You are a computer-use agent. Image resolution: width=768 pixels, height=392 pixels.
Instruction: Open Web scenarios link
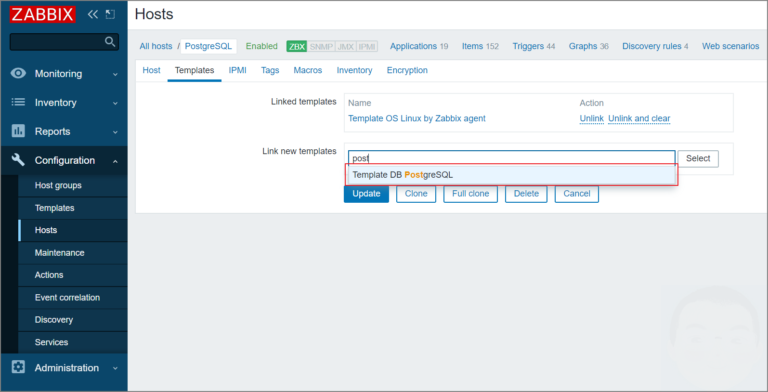coord(730,46)
